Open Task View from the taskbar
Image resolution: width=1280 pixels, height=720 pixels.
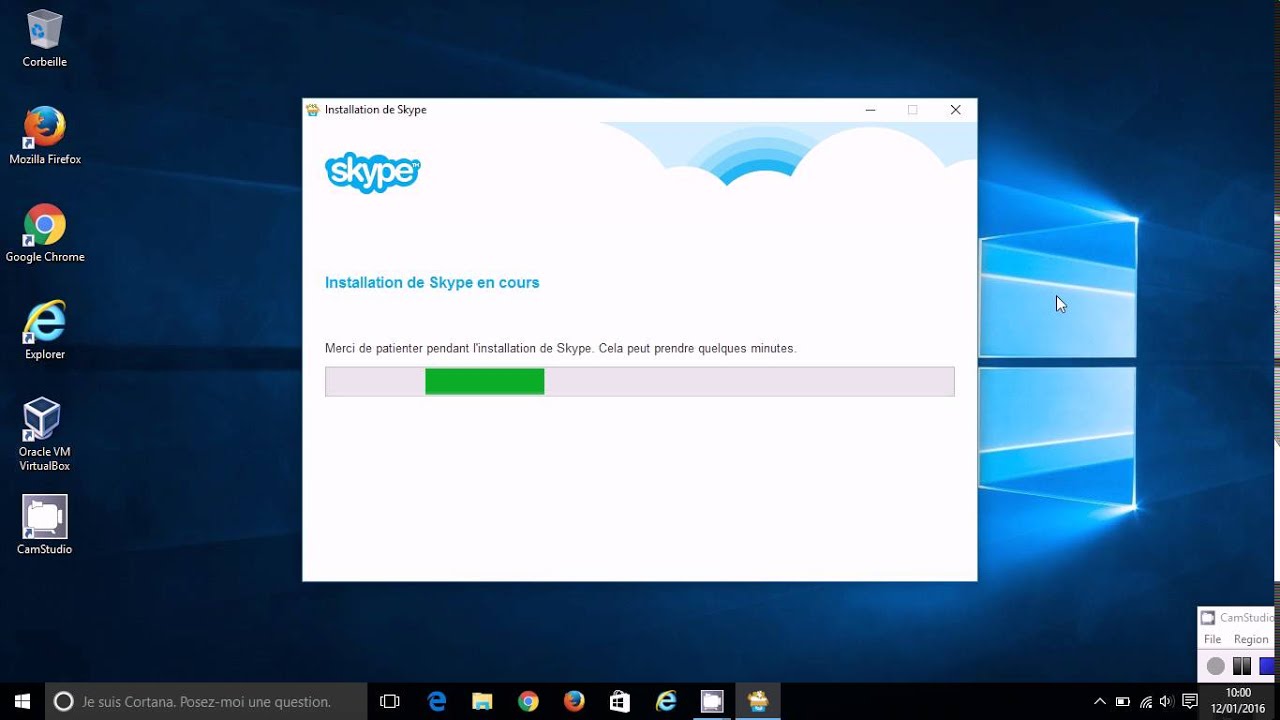tap(390, 702)
